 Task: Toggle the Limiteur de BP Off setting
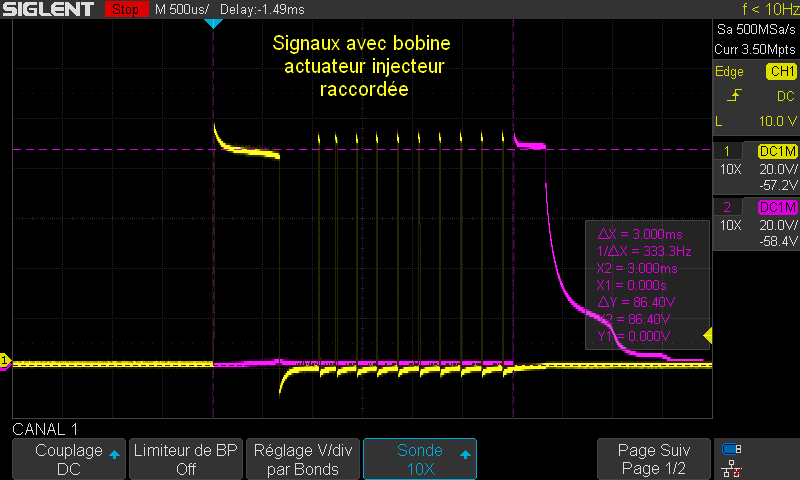click(x=185, y=460)
